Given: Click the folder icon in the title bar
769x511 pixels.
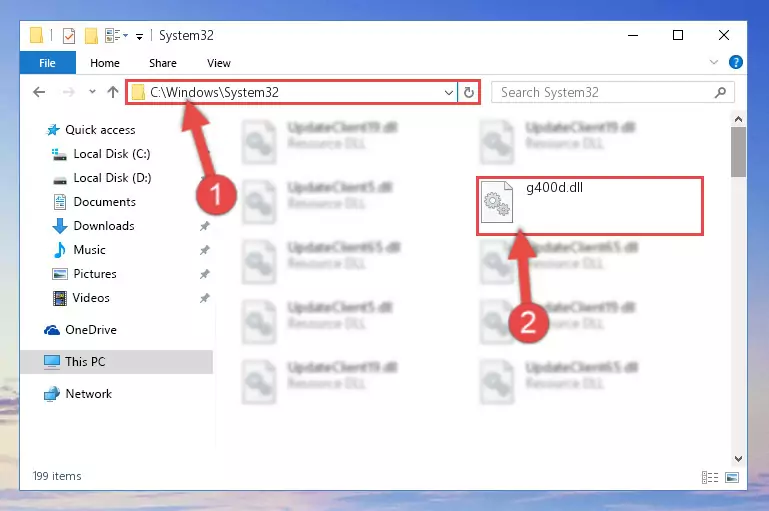Looking at the screenshot, I should (36, 35).
